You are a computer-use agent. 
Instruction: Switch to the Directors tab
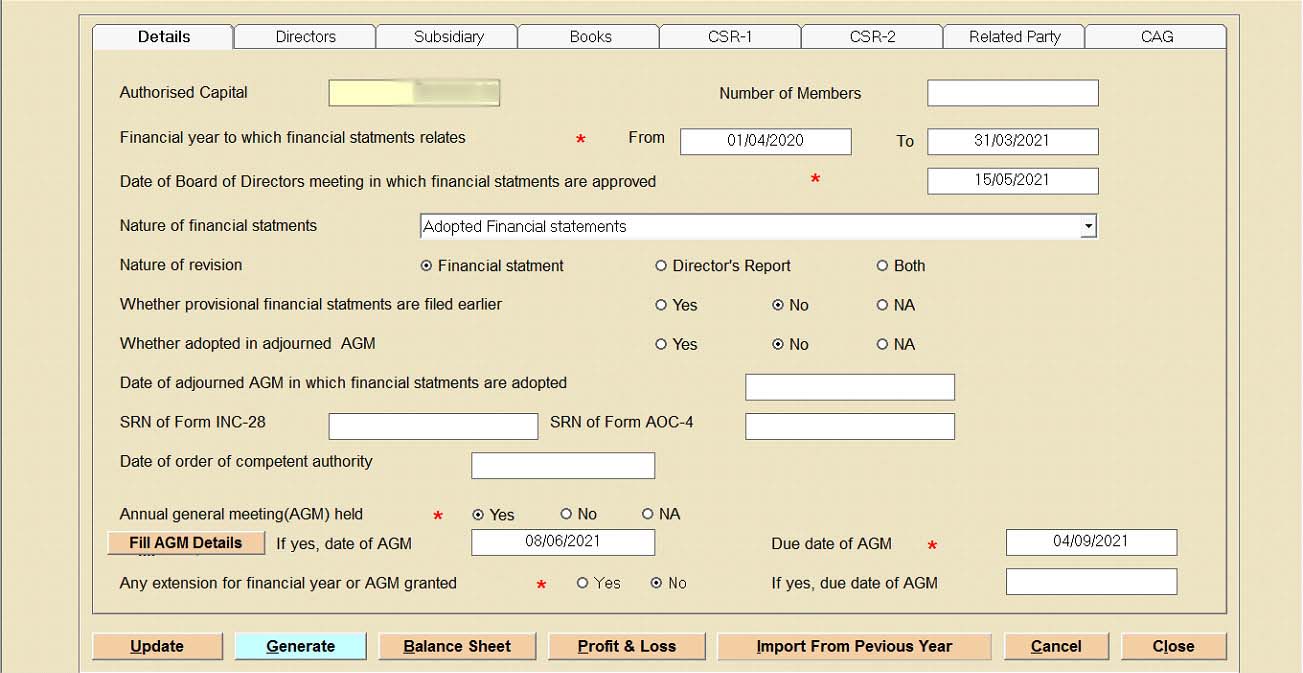click(x=305, y=37)
